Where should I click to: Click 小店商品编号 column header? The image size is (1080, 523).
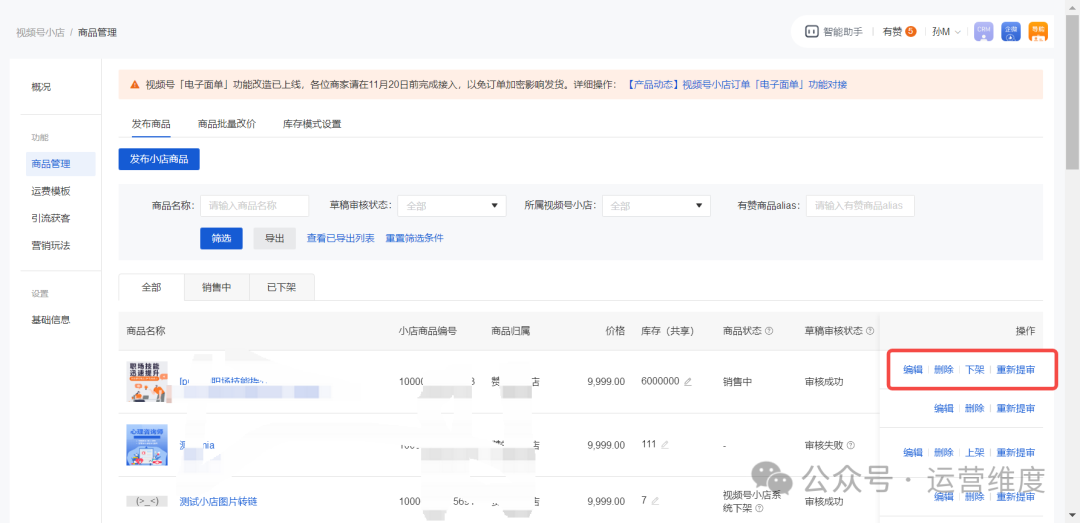[x=428, y=331]
